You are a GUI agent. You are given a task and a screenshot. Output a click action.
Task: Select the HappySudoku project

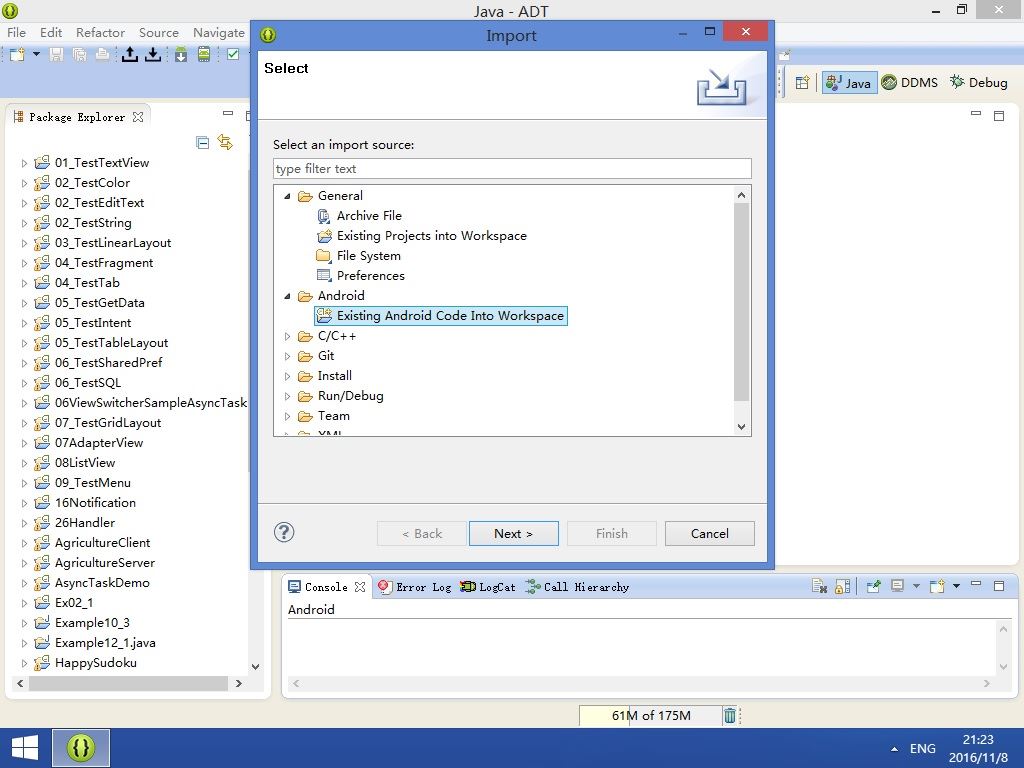coord(95,663)
